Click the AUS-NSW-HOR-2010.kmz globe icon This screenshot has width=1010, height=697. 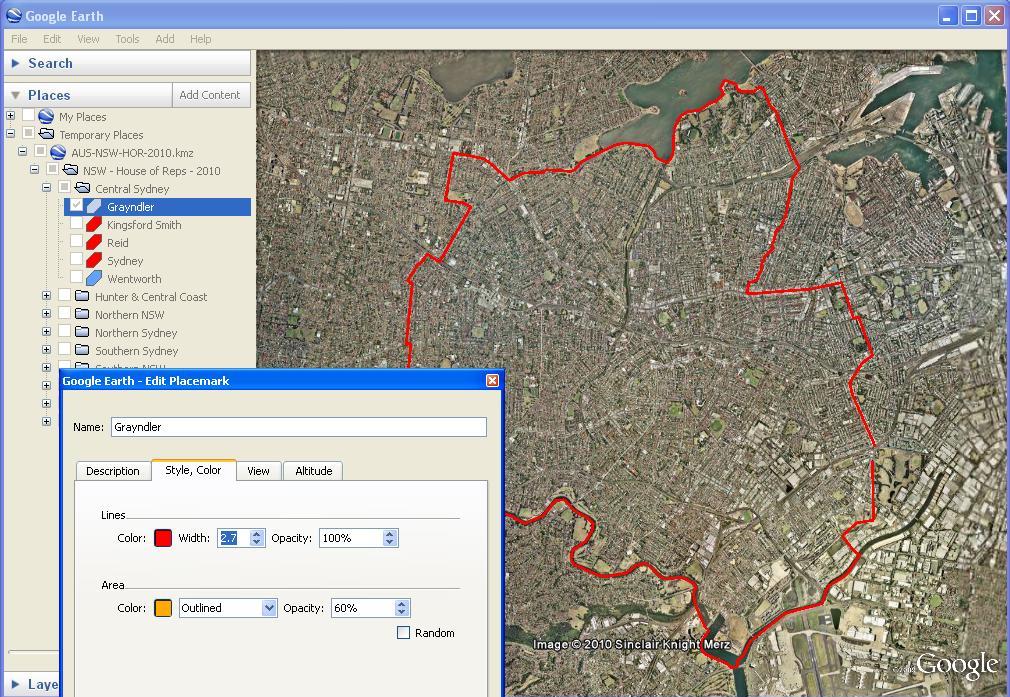pos(58,153)
